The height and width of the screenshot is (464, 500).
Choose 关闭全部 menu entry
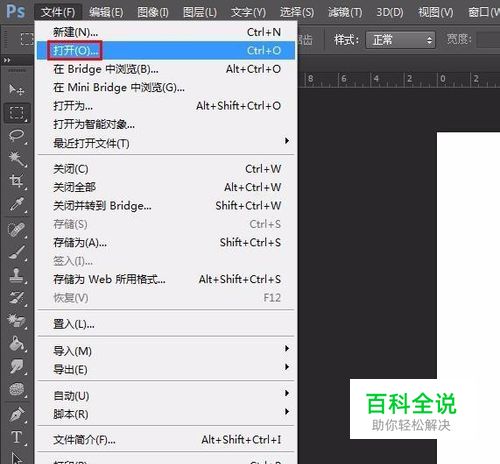pyautogui.click(x=166, y=187)
